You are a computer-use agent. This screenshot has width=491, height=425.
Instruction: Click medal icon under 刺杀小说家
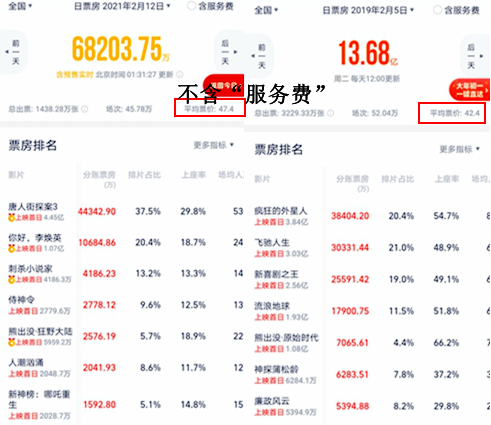[x=12, y=279]
